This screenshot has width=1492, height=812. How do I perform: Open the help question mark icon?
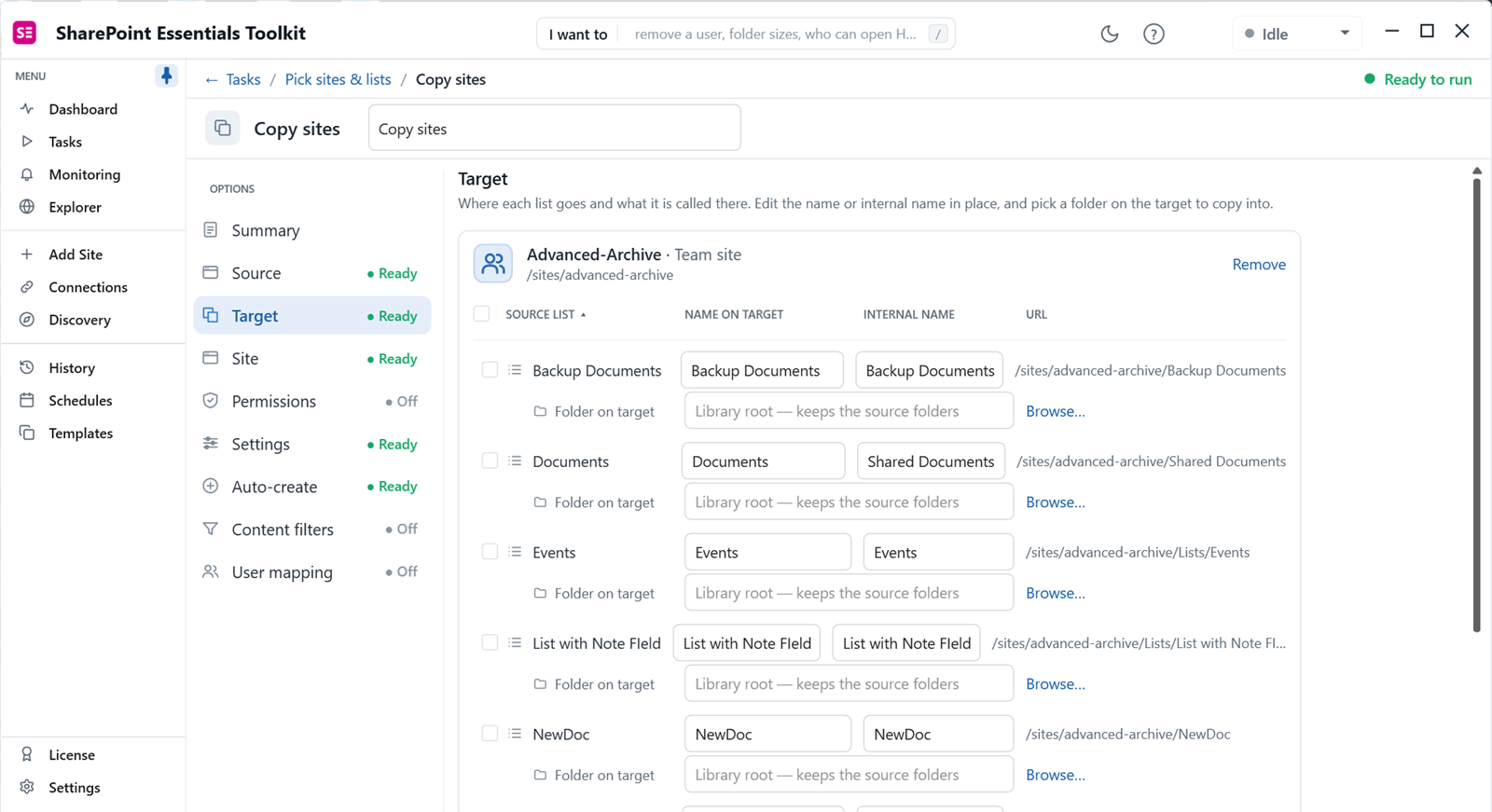pyautogui.click(x=1154, y=34)
